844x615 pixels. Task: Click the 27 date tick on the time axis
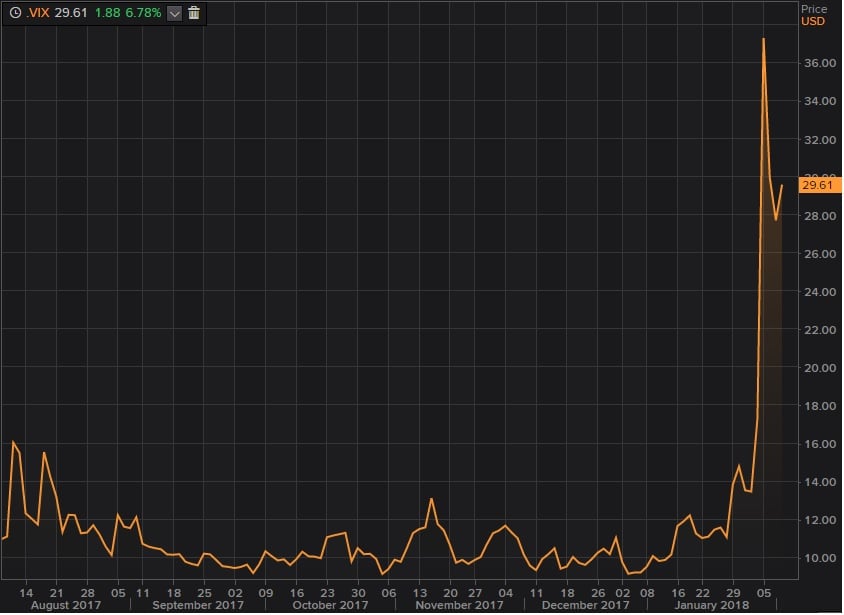pos(475,593)
